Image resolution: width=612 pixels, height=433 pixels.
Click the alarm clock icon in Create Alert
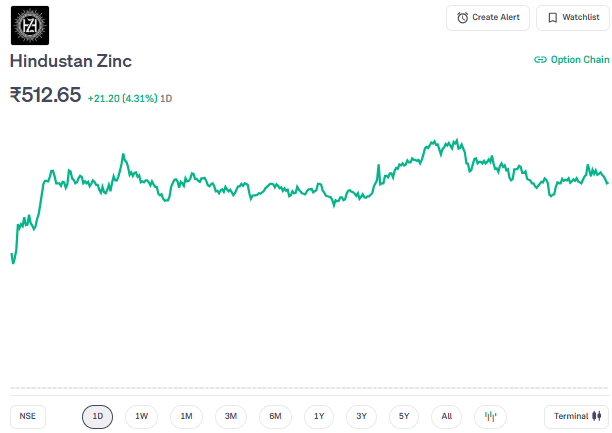click(x=462, y=18)
